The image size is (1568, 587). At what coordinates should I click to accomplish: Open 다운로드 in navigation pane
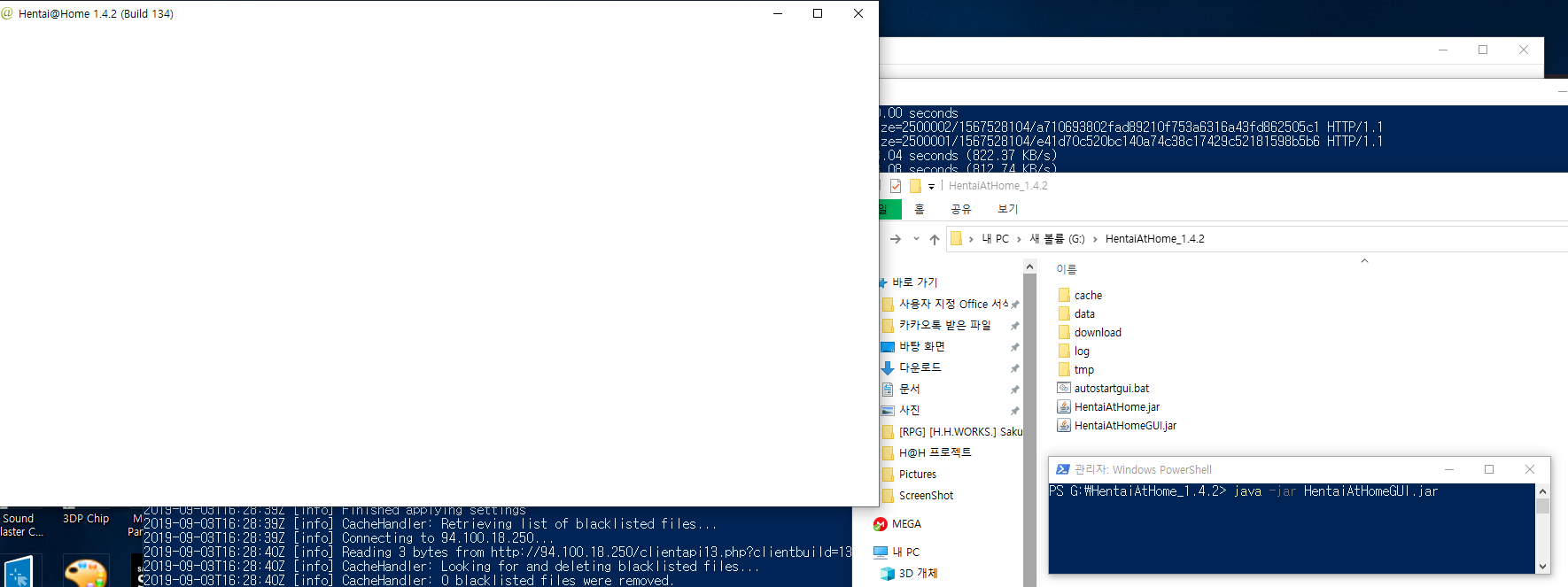[x=912, y=367]
